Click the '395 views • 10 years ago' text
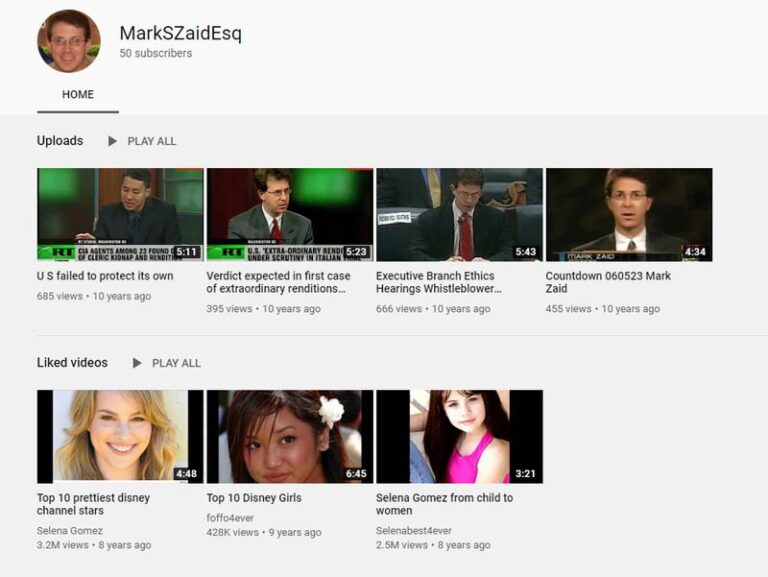 (x=264, y=309)
